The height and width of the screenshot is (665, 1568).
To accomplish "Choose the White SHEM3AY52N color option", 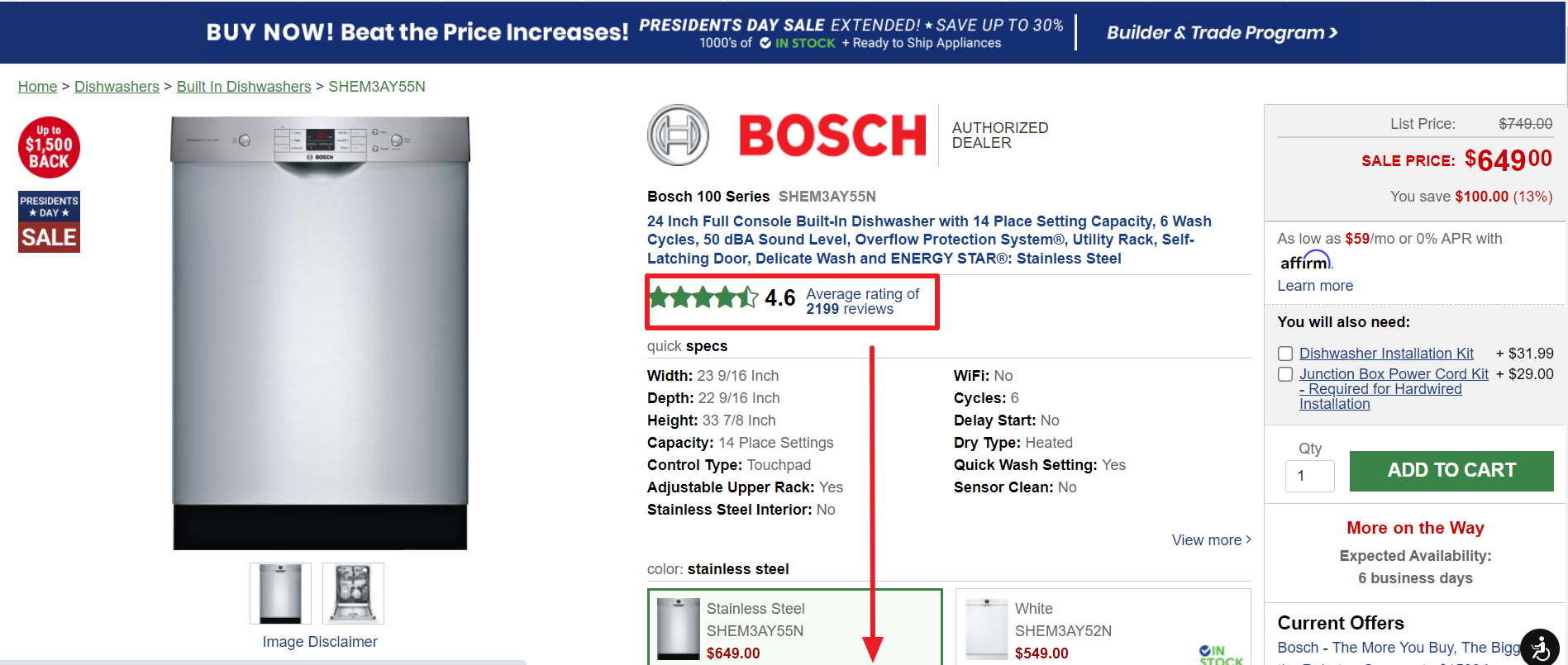I will pyautogui.click(x=1103, y=628).
